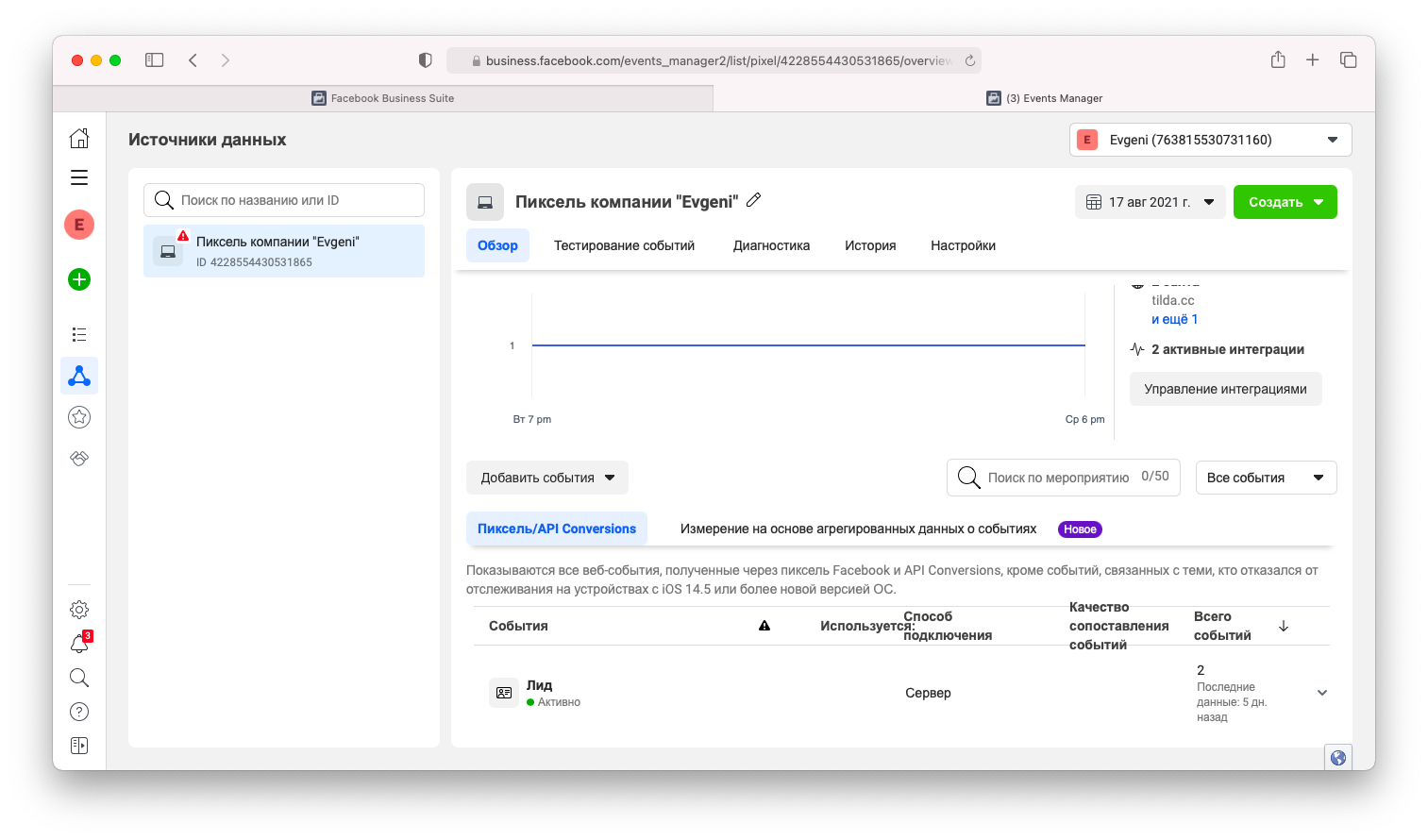1428x840 pixels.
Task: Show Safari tab overview
Action: pyautogui.click(x=1348, y=60)
